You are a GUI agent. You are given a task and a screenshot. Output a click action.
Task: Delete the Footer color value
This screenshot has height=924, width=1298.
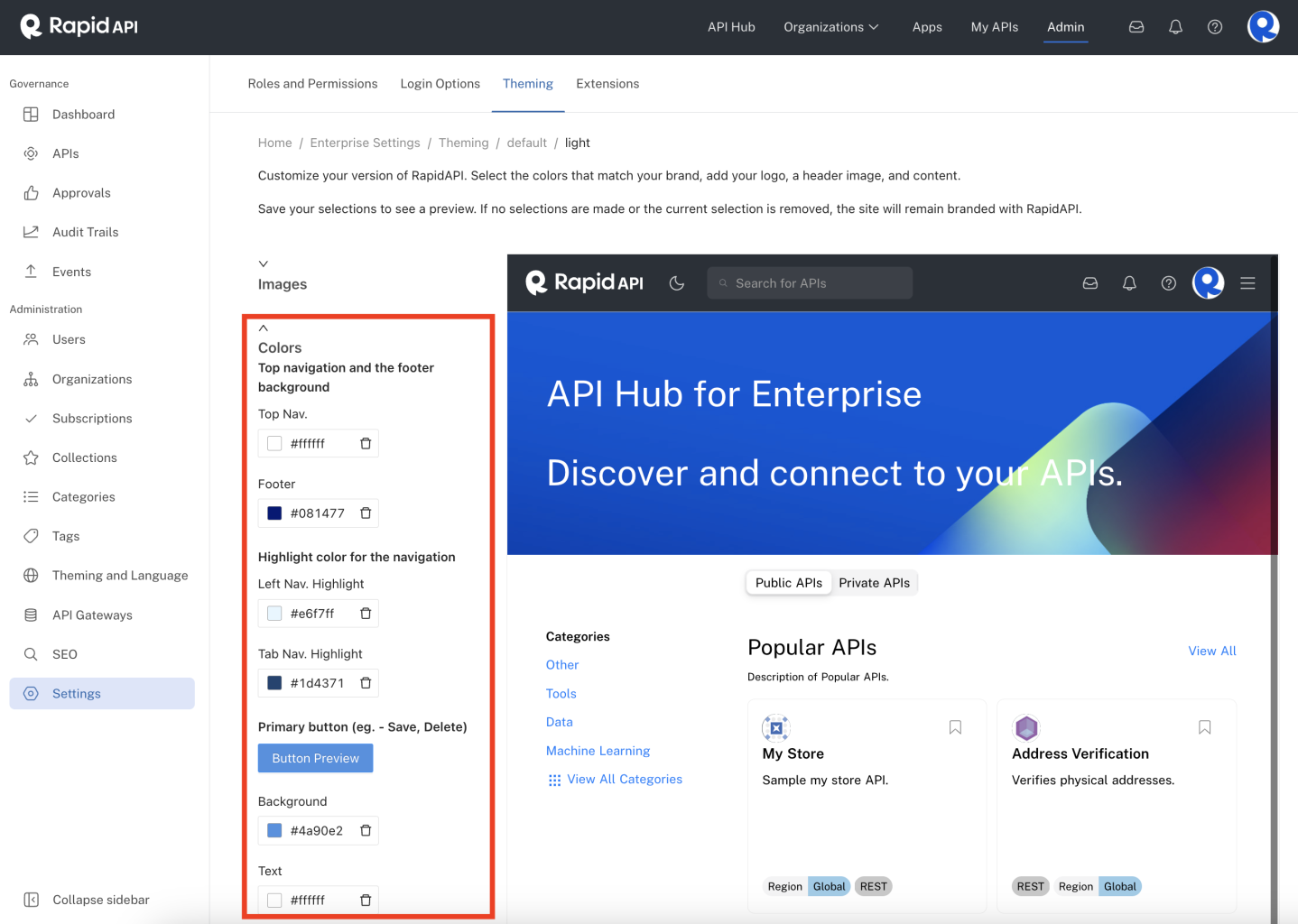coord(366,513)
